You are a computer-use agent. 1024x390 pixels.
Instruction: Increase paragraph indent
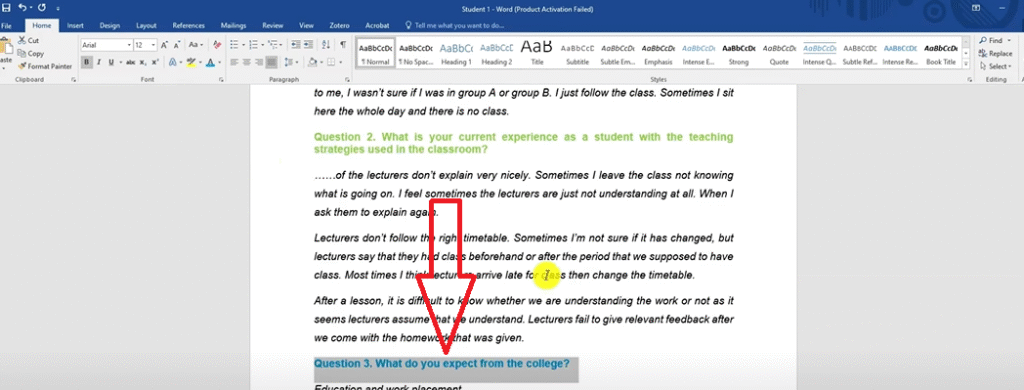coord(308,45)
